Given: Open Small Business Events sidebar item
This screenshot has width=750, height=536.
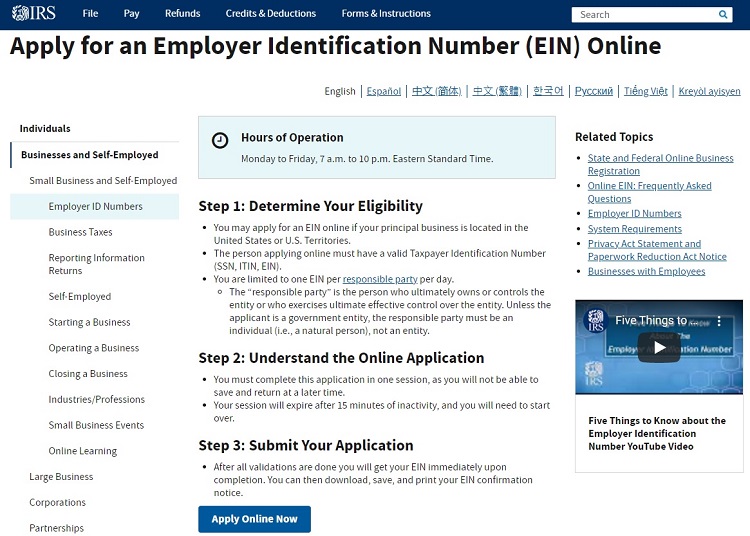Looking at the screenshot, I should [x=96, y=425].
